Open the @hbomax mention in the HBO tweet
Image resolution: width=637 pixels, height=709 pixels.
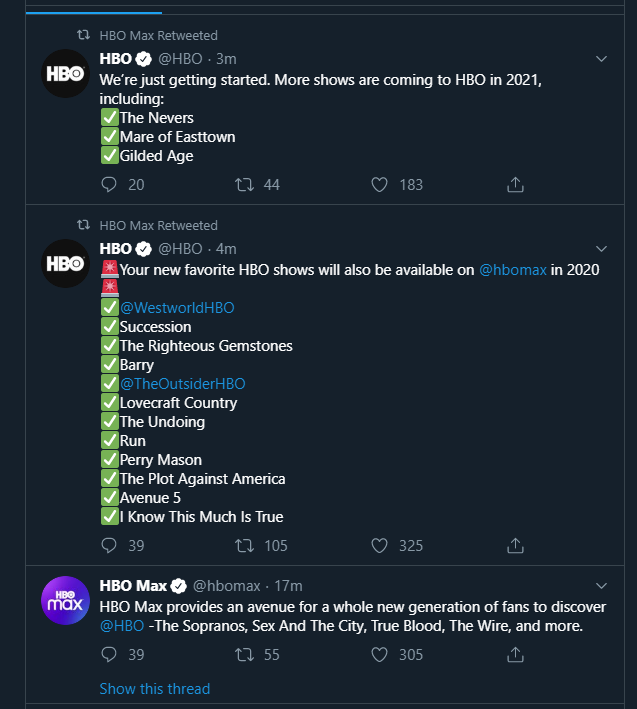(x=513, y=270)
